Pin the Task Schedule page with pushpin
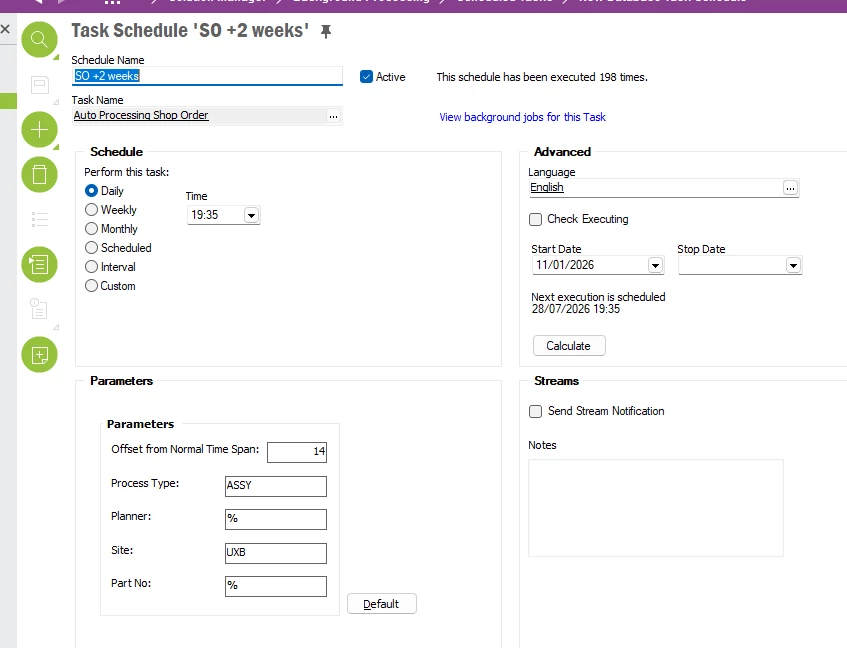The width and height of the screenshot is (847, 648). 326,31
